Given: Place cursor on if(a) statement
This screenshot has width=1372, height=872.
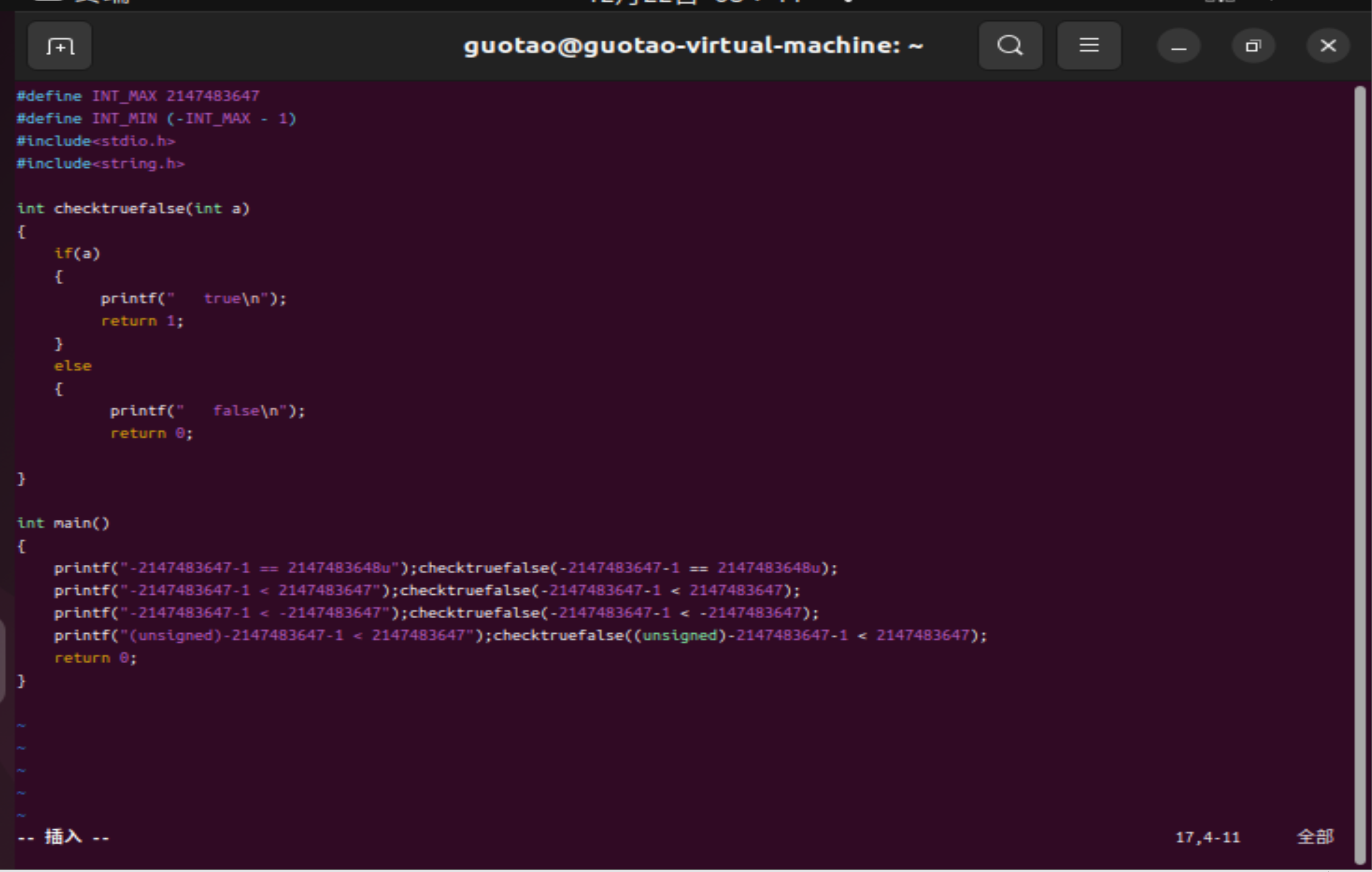Looking at the screenshot, I should click(77, 254).
